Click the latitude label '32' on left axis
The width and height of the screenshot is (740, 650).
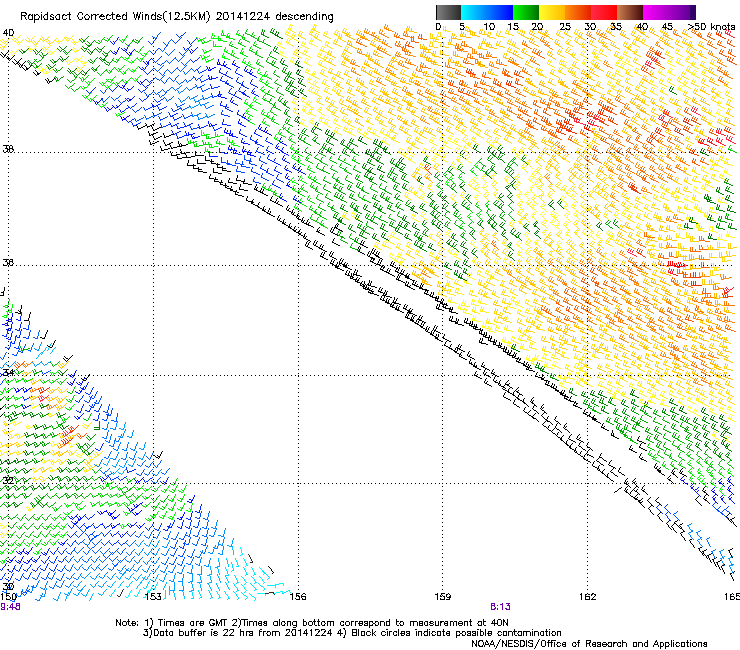[8, 481]
